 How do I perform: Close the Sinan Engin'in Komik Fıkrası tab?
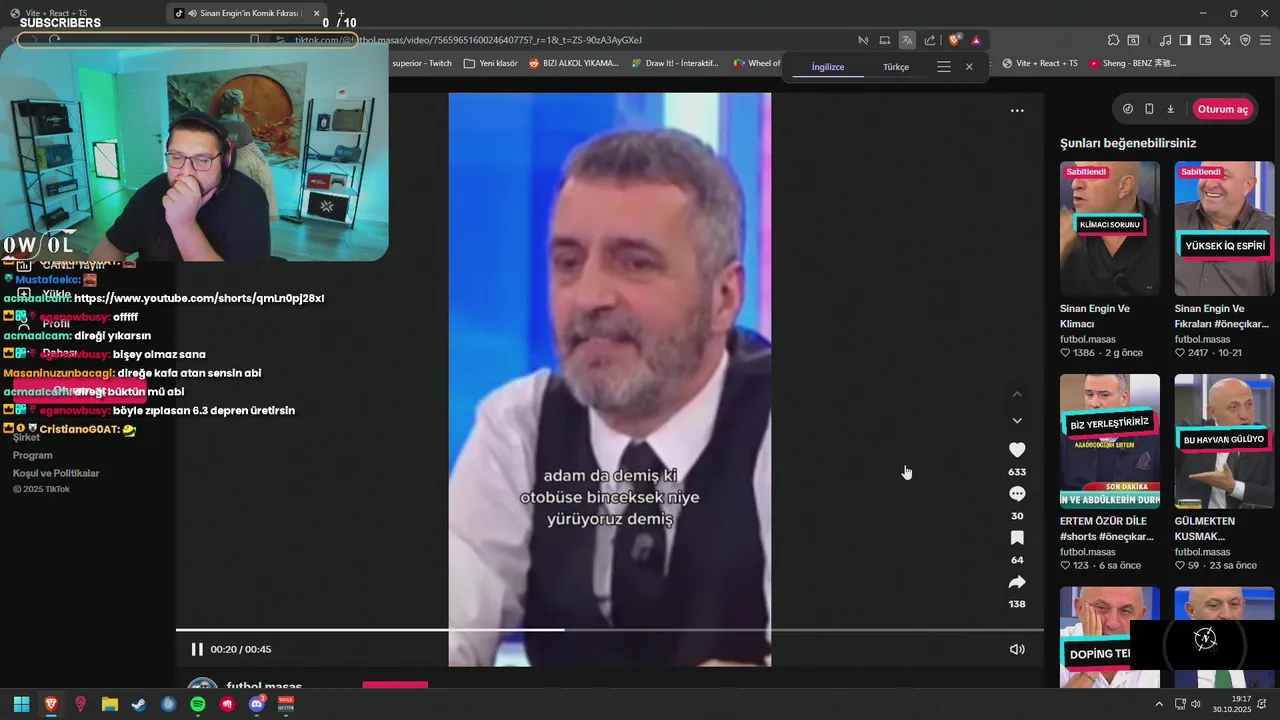click(317, 14)
